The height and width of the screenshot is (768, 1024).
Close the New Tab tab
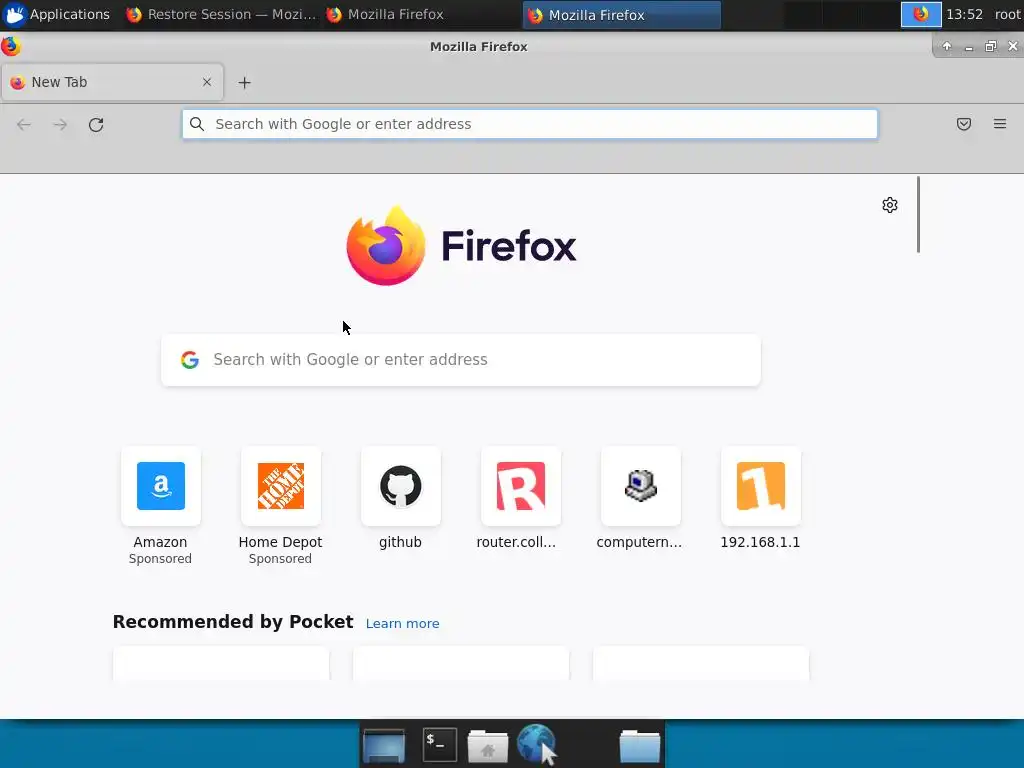207,82
